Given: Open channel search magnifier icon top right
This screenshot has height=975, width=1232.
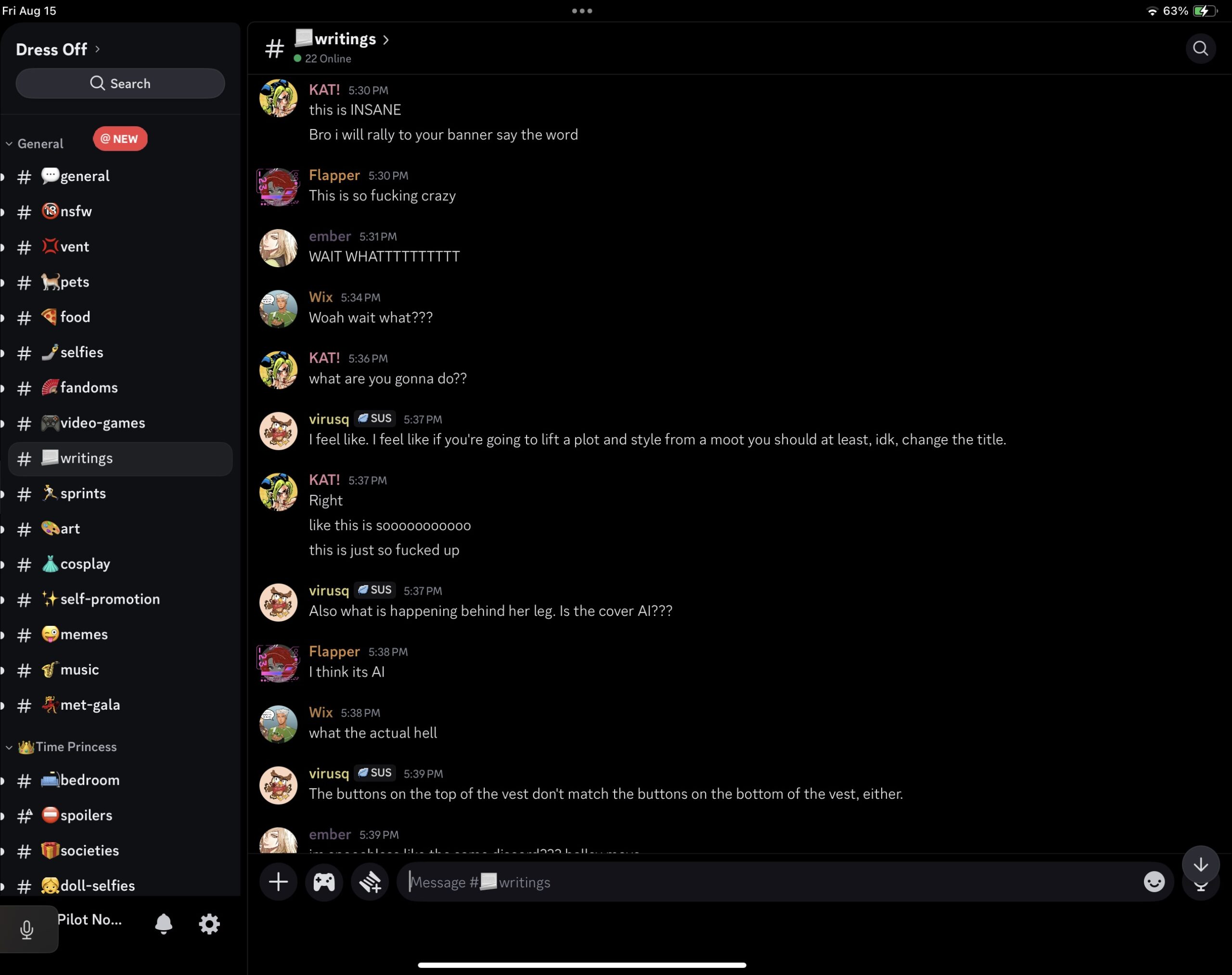Looking at the screenshot, I should tap(1200, 49).
